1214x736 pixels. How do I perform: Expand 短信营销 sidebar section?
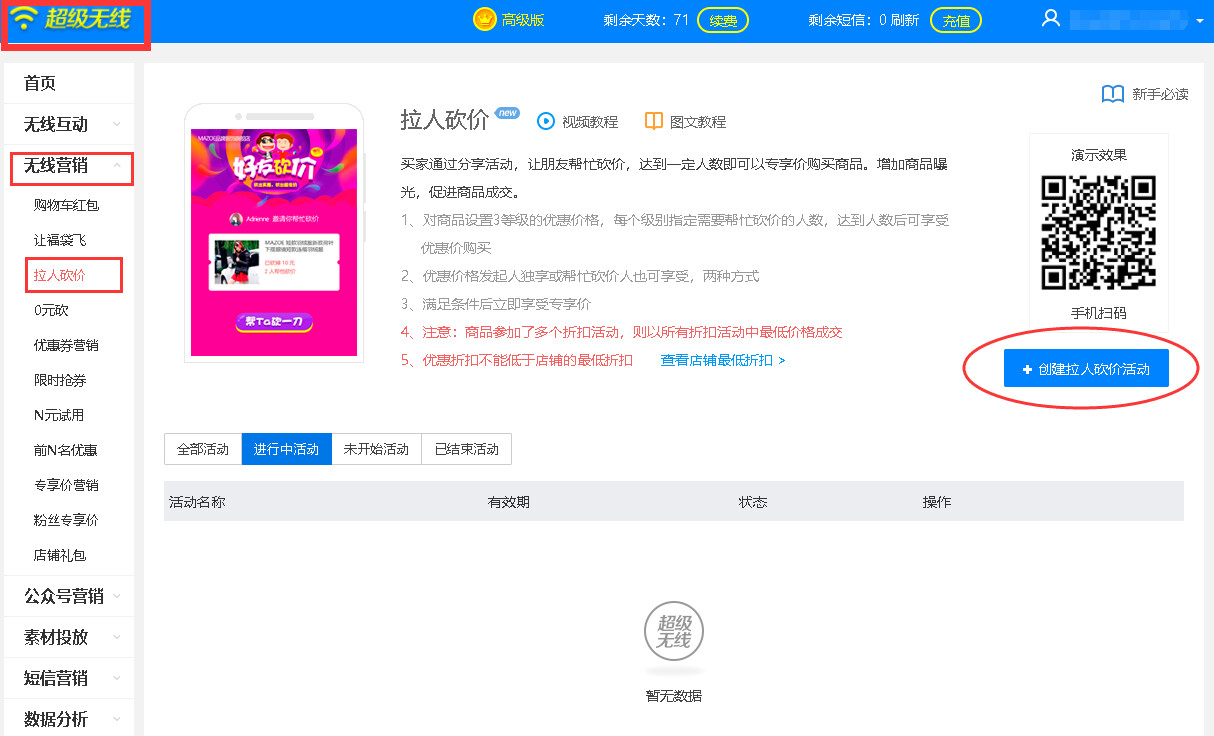click(69, 678)
